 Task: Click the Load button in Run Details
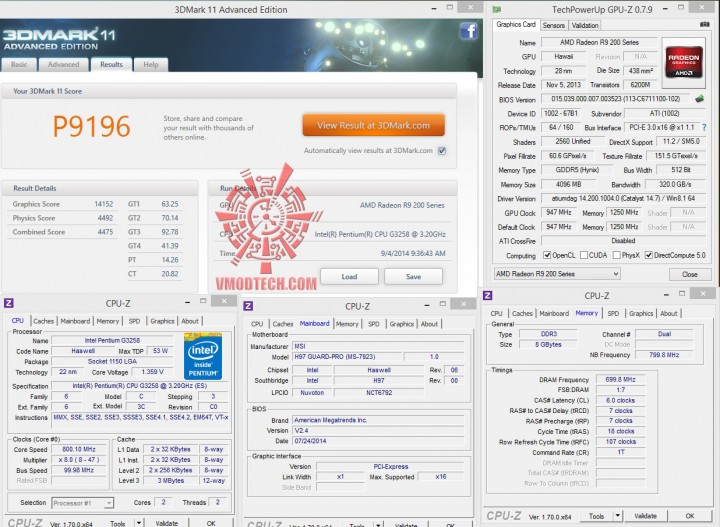point(349,276)
